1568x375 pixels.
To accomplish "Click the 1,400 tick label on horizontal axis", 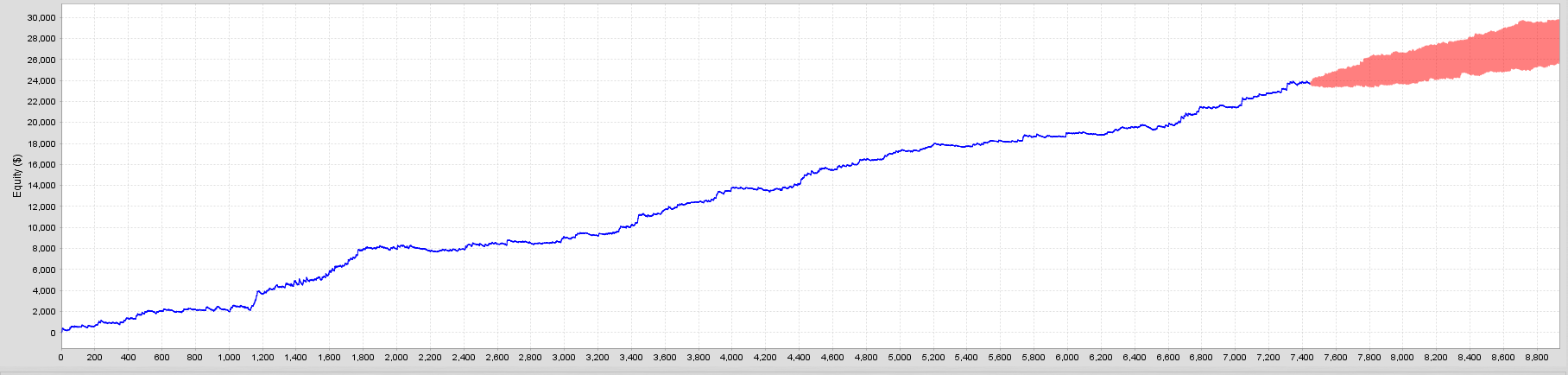I will 295,357.
